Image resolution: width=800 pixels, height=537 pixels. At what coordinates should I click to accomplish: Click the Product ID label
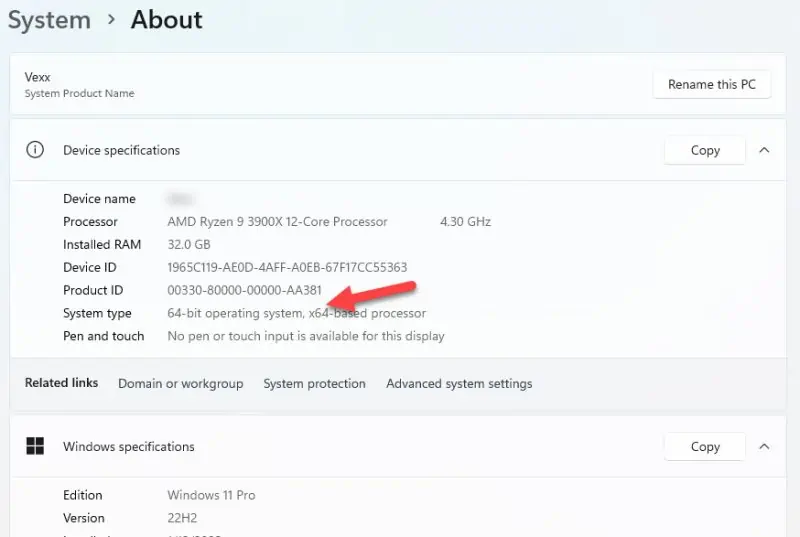pyautogui.click(x=93, y=290)
